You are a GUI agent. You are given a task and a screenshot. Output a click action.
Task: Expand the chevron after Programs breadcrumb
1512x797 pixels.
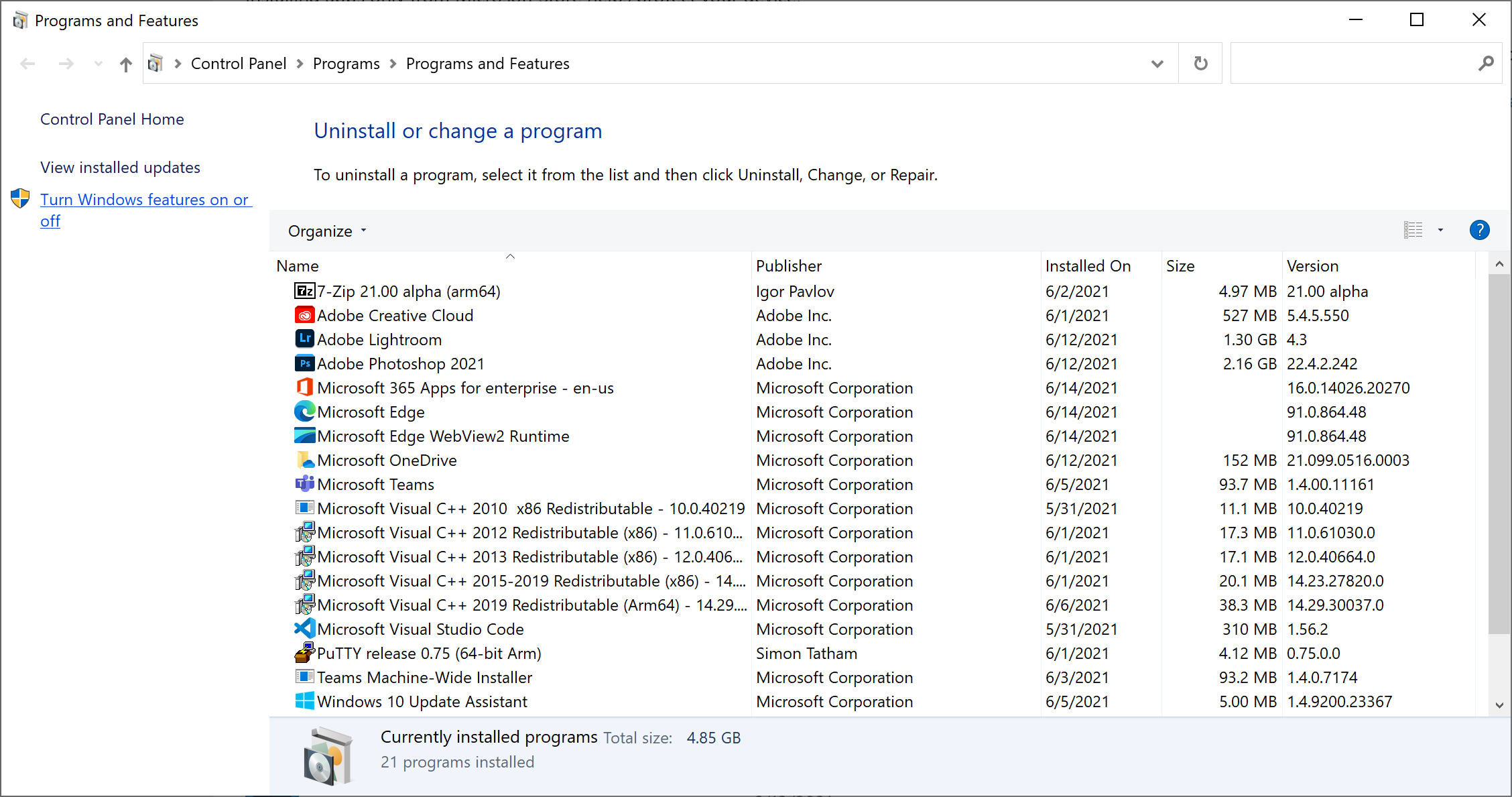(393, 64)
